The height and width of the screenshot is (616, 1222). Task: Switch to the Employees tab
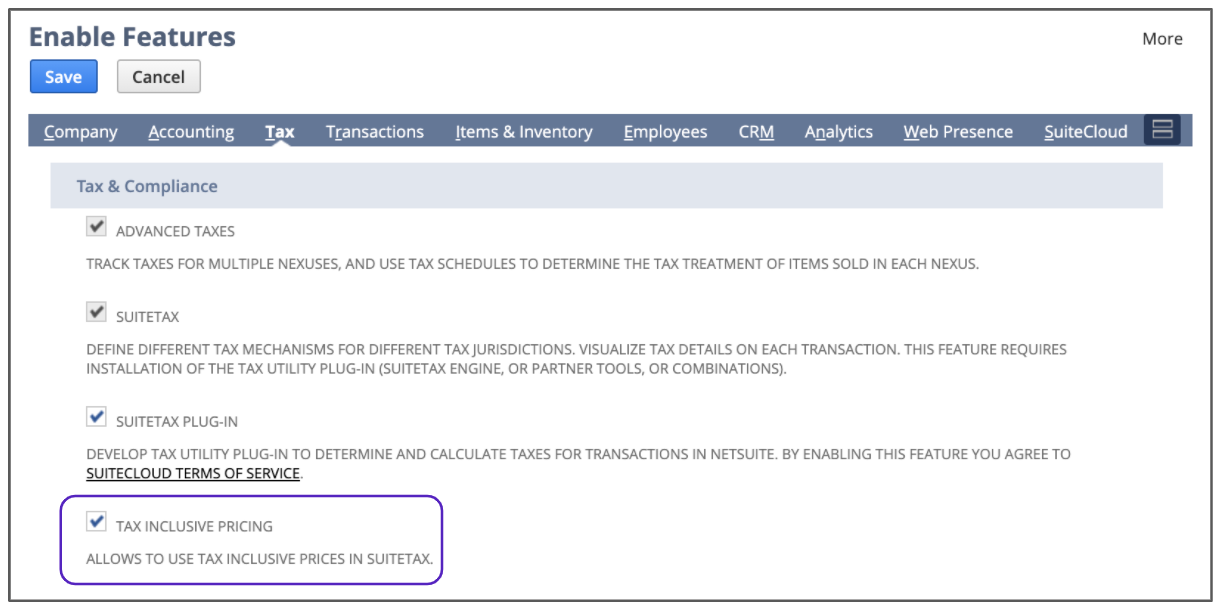point(665,132)
